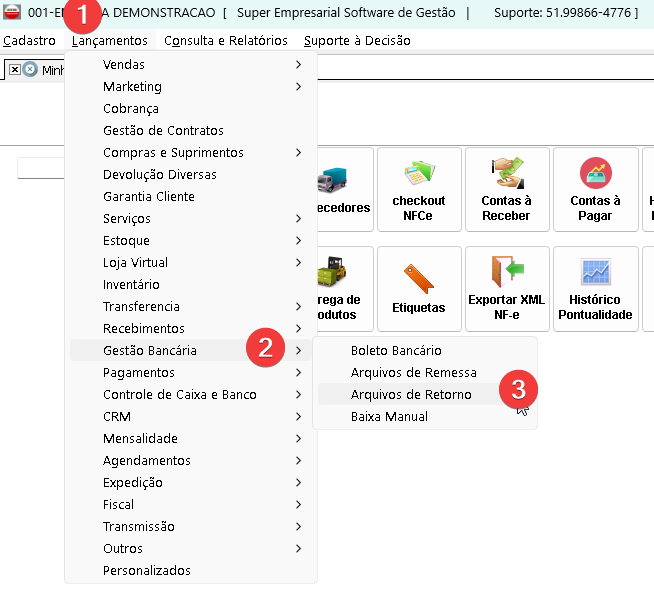Choose Arquivos de Retorno in submenu
The height and width of the screenshot is (605, 654).
point(425,394)
